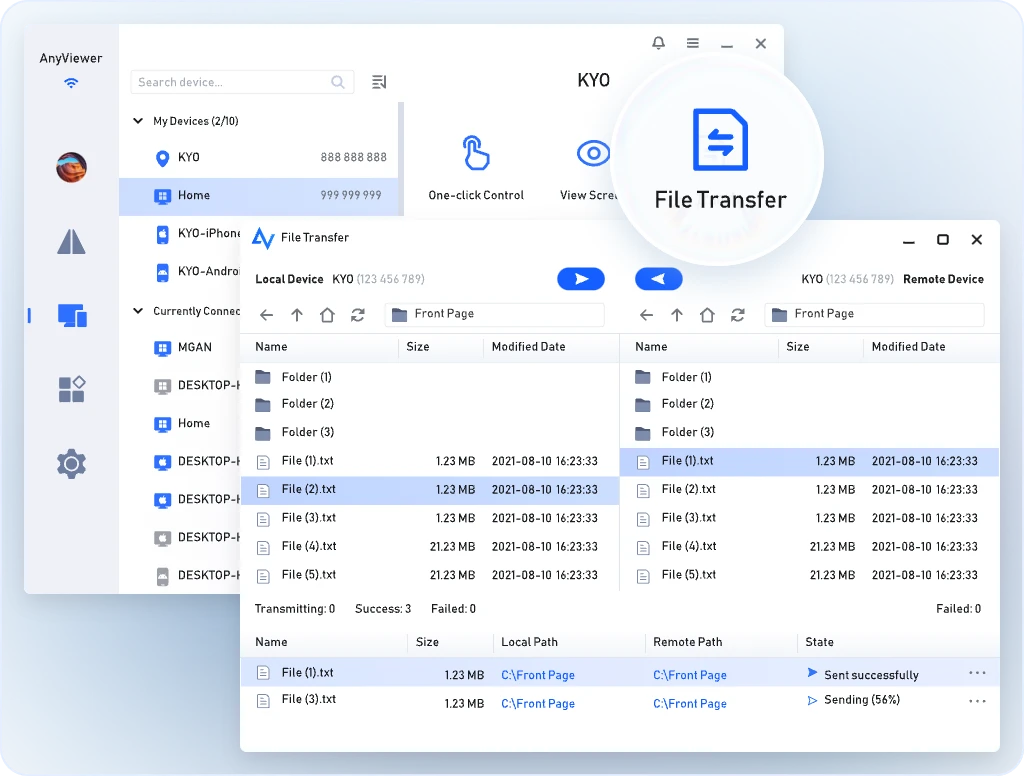Viewport: 1024px width, 776px height.
Task: Click the send-to-remote right arrow button
Action: tap(581, 279)
